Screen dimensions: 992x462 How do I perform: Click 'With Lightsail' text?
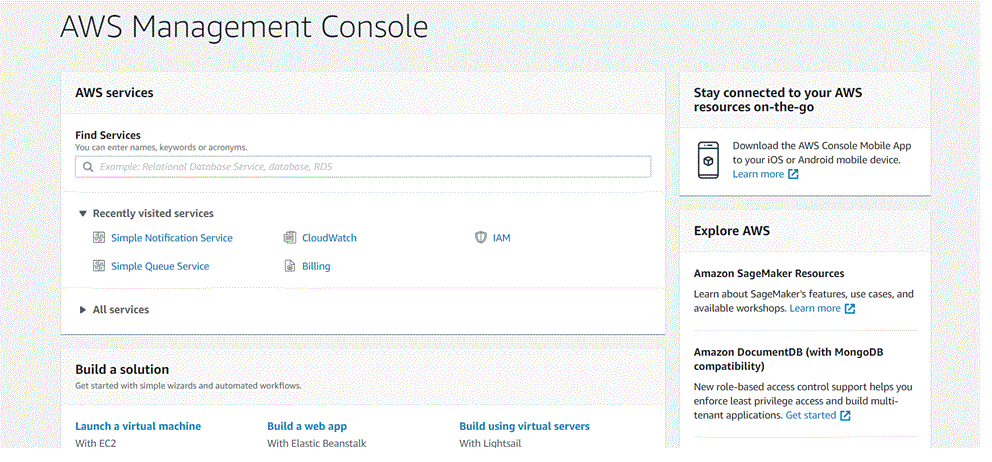[490, 444]
